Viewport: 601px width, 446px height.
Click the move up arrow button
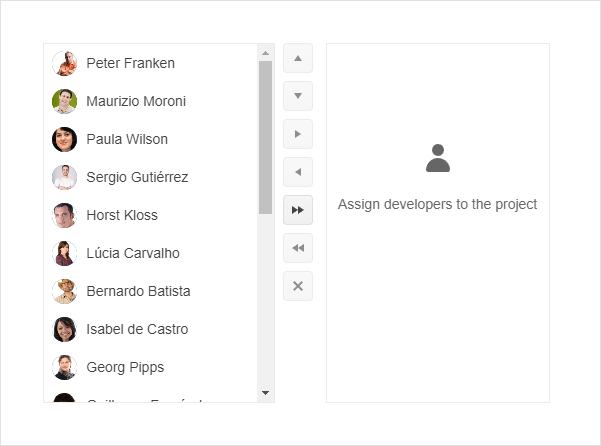tap(298, 58)
